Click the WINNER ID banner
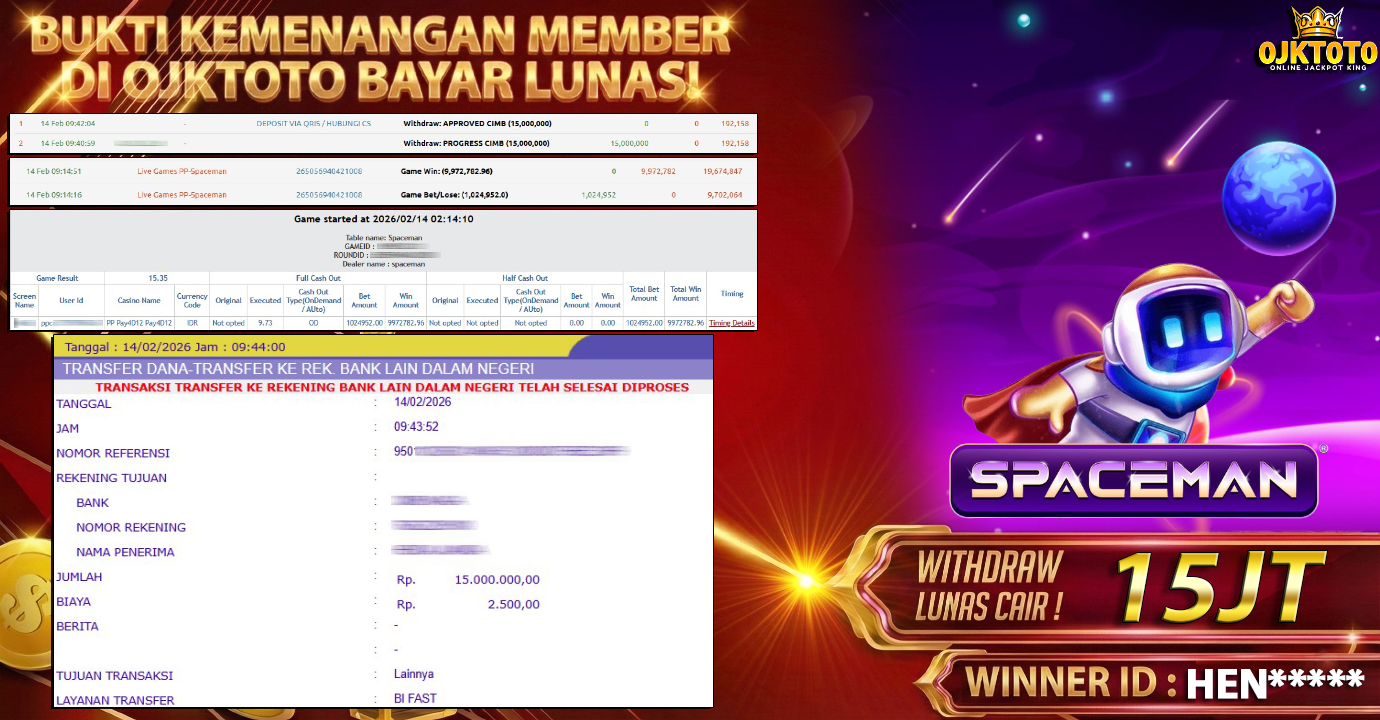Viewport: 1380px width, 720px height. pyautogui.click(x=1160, y=682)
